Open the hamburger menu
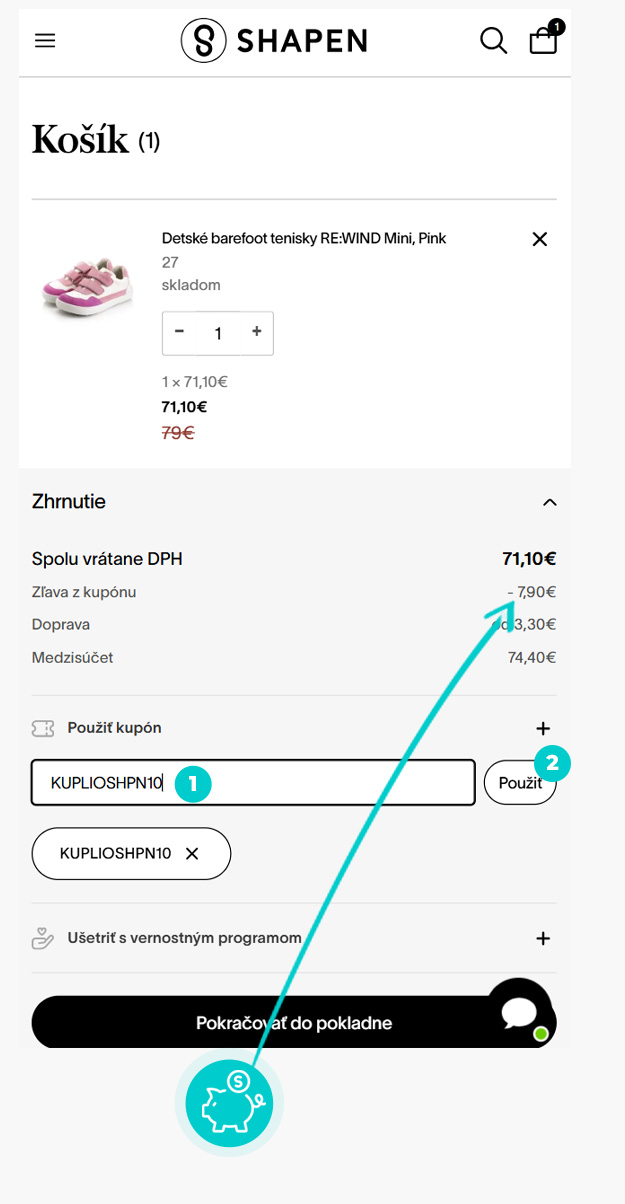Screen dimensions: 625x1204 tap(45, 41)
